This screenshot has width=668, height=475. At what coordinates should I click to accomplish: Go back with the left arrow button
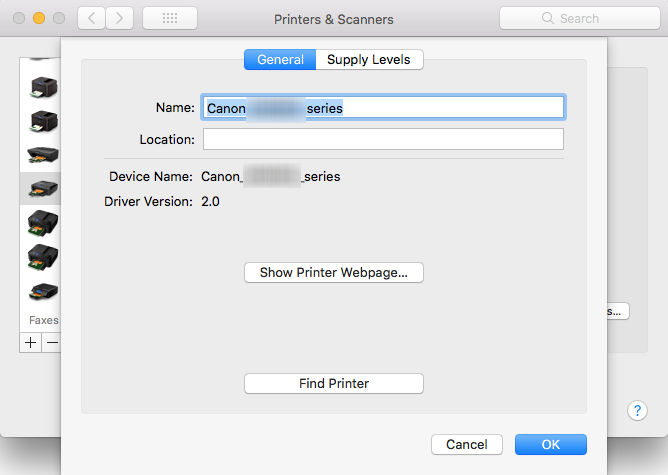91,18
